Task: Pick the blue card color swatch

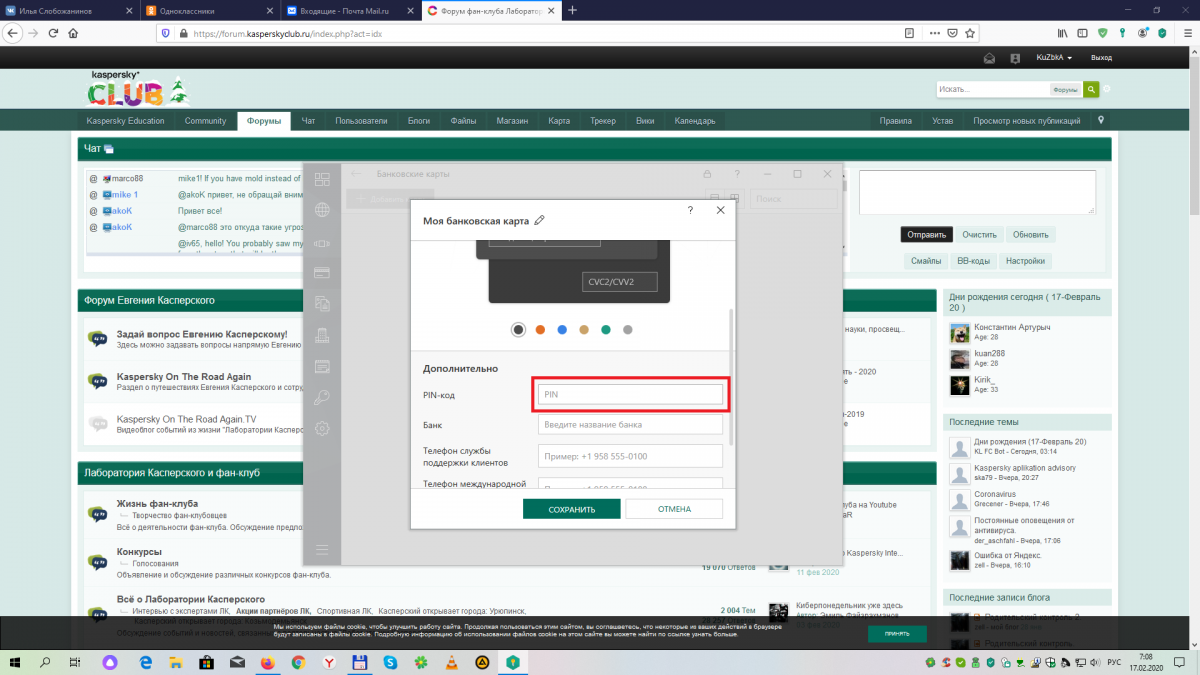Action: click(562, 329)
